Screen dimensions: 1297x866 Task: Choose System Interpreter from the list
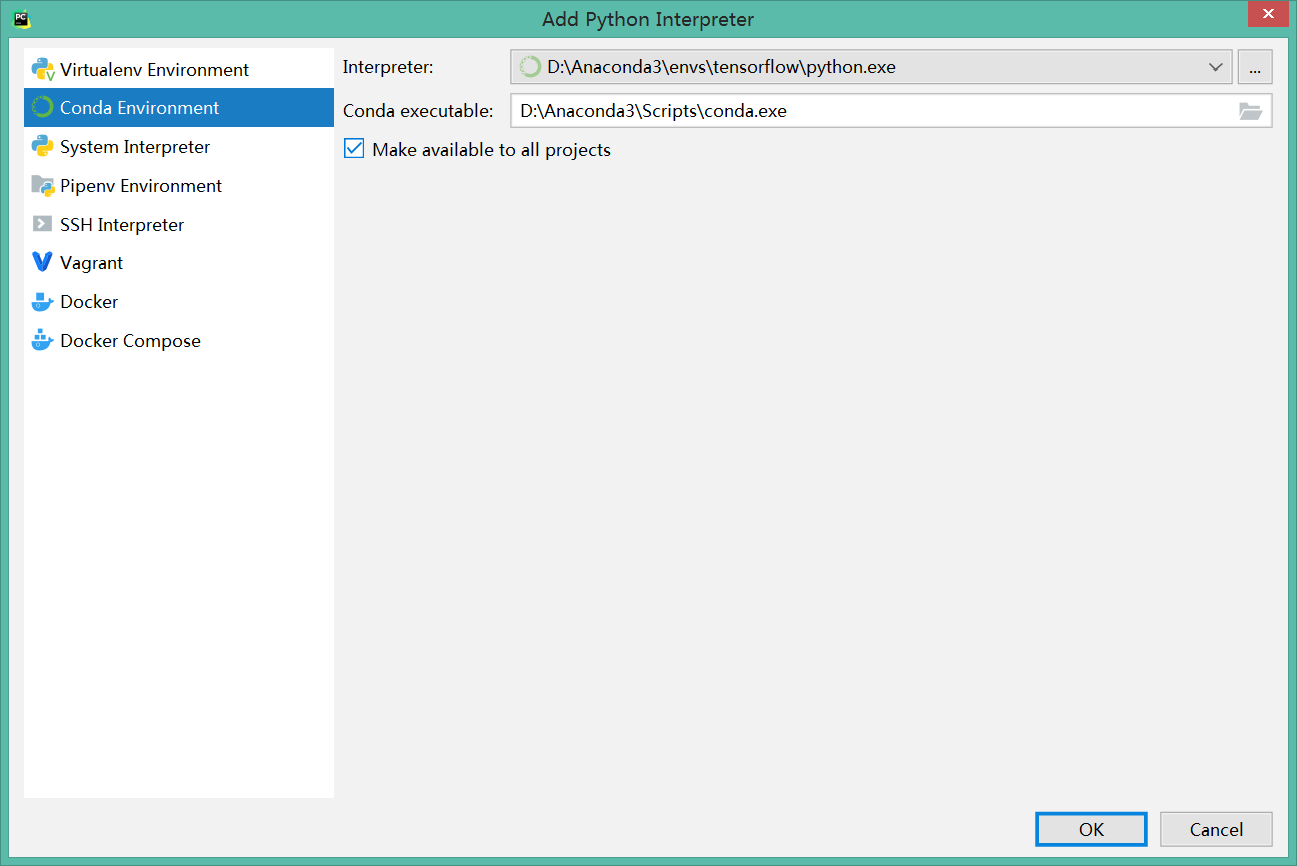tap(179, 146)
